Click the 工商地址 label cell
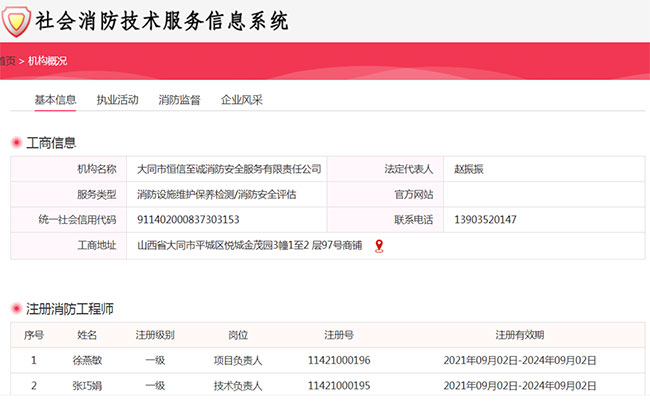Screen dimensions: 650x408 click(x=69, y=246)
